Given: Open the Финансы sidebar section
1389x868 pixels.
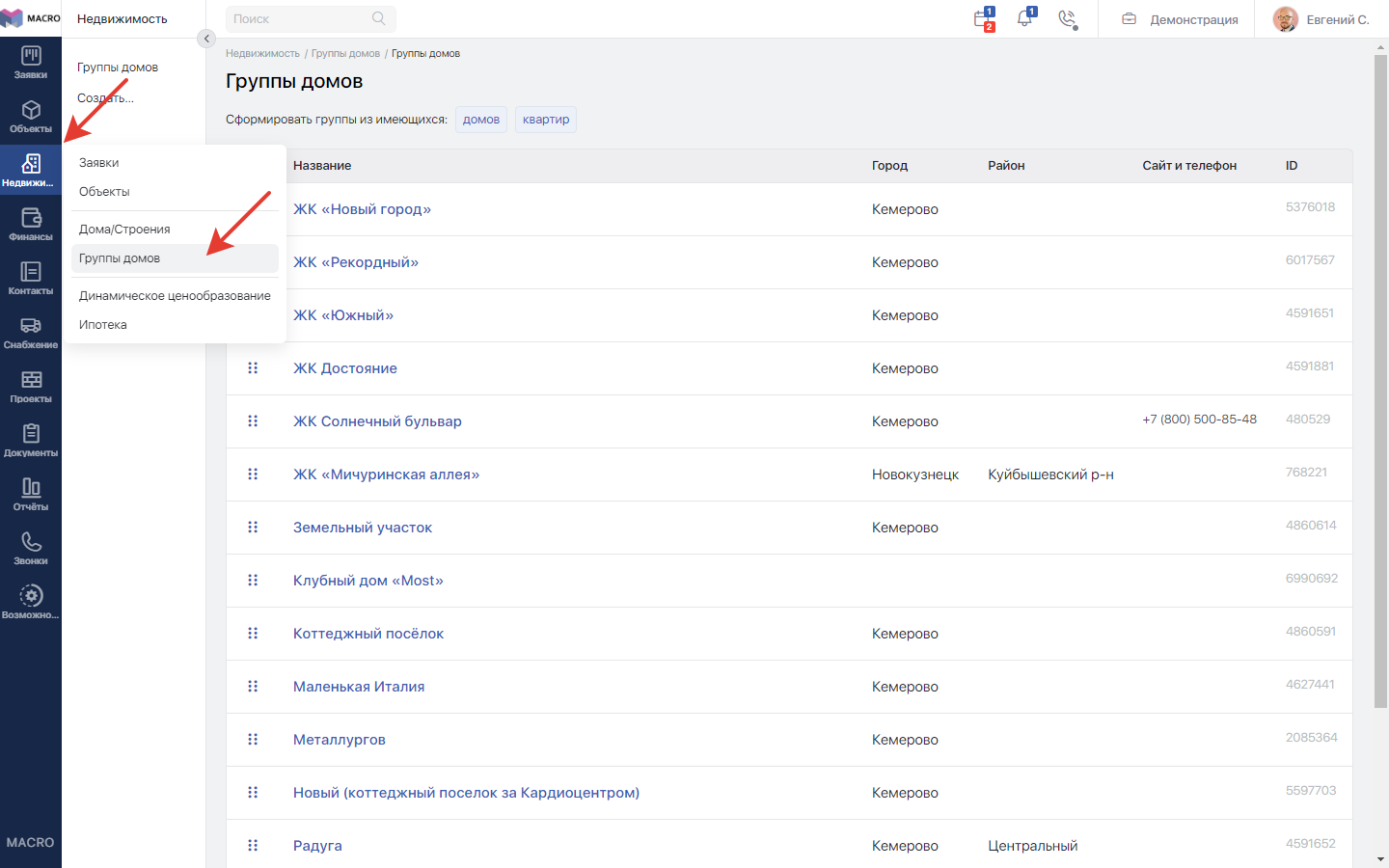Looking at the screenshot, I should [31, 226].
